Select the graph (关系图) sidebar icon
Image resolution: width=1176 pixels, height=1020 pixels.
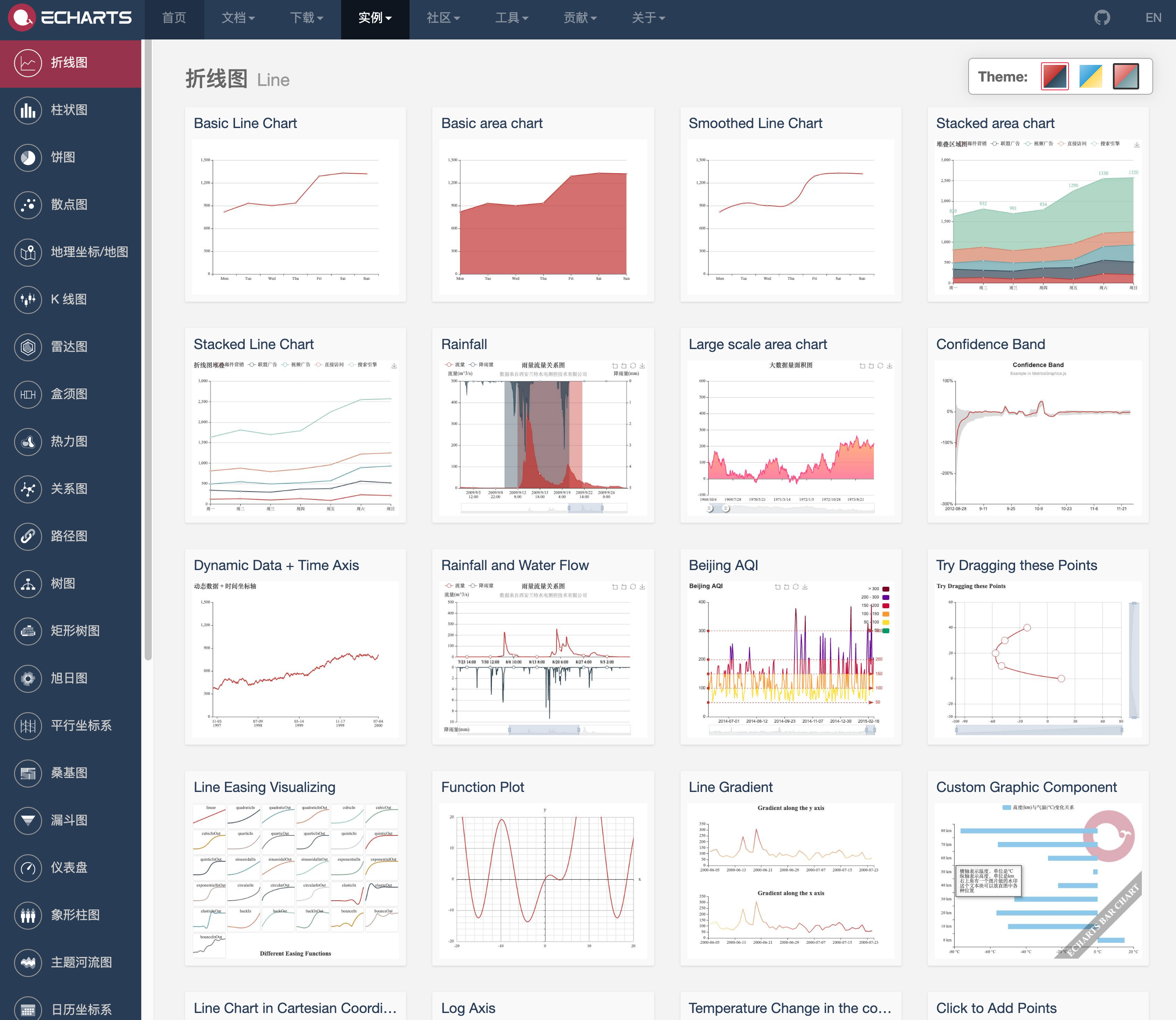point(28,489)
